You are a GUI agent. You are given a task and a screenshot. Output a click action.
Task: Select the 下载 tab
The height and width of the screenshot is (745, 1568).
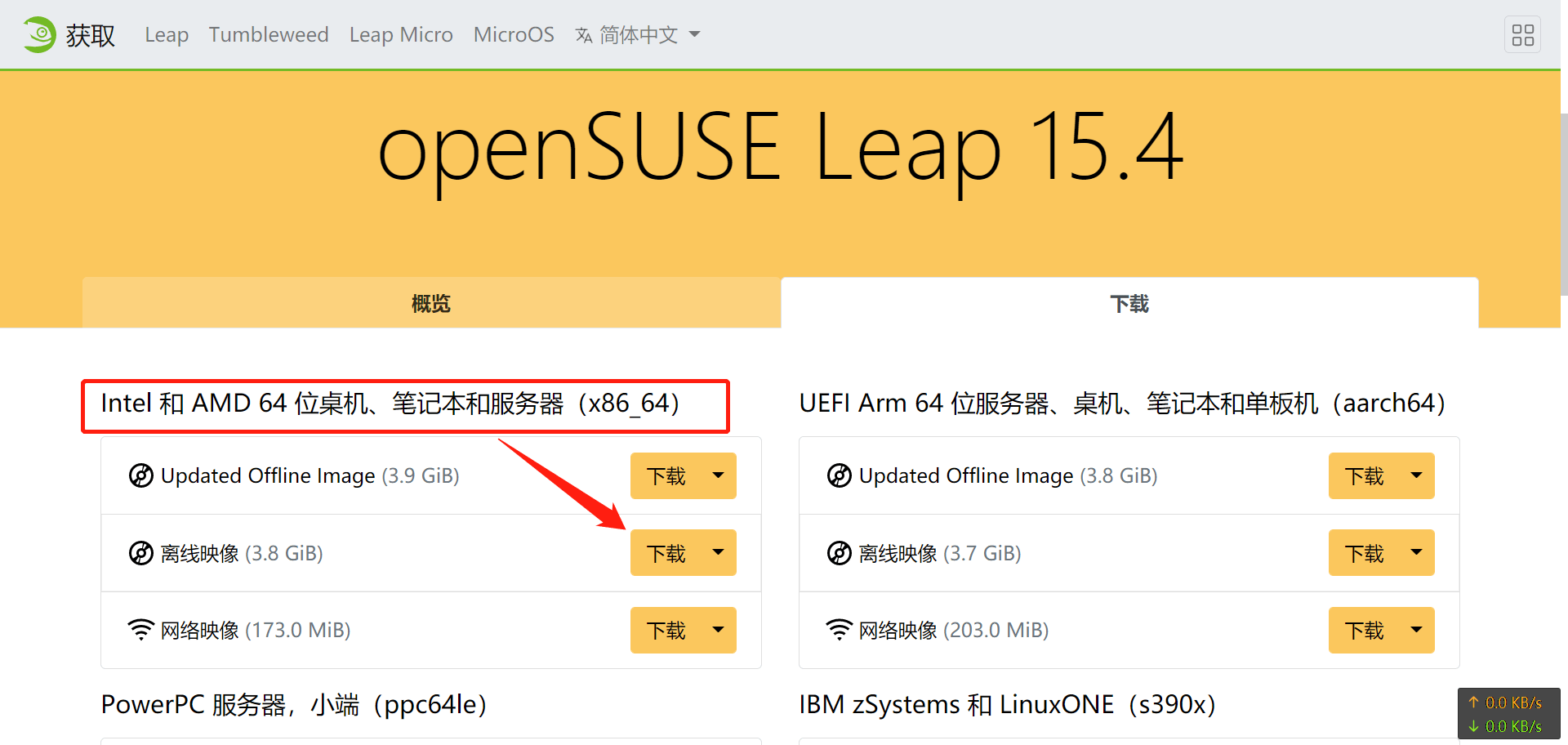coord(1129,304)
